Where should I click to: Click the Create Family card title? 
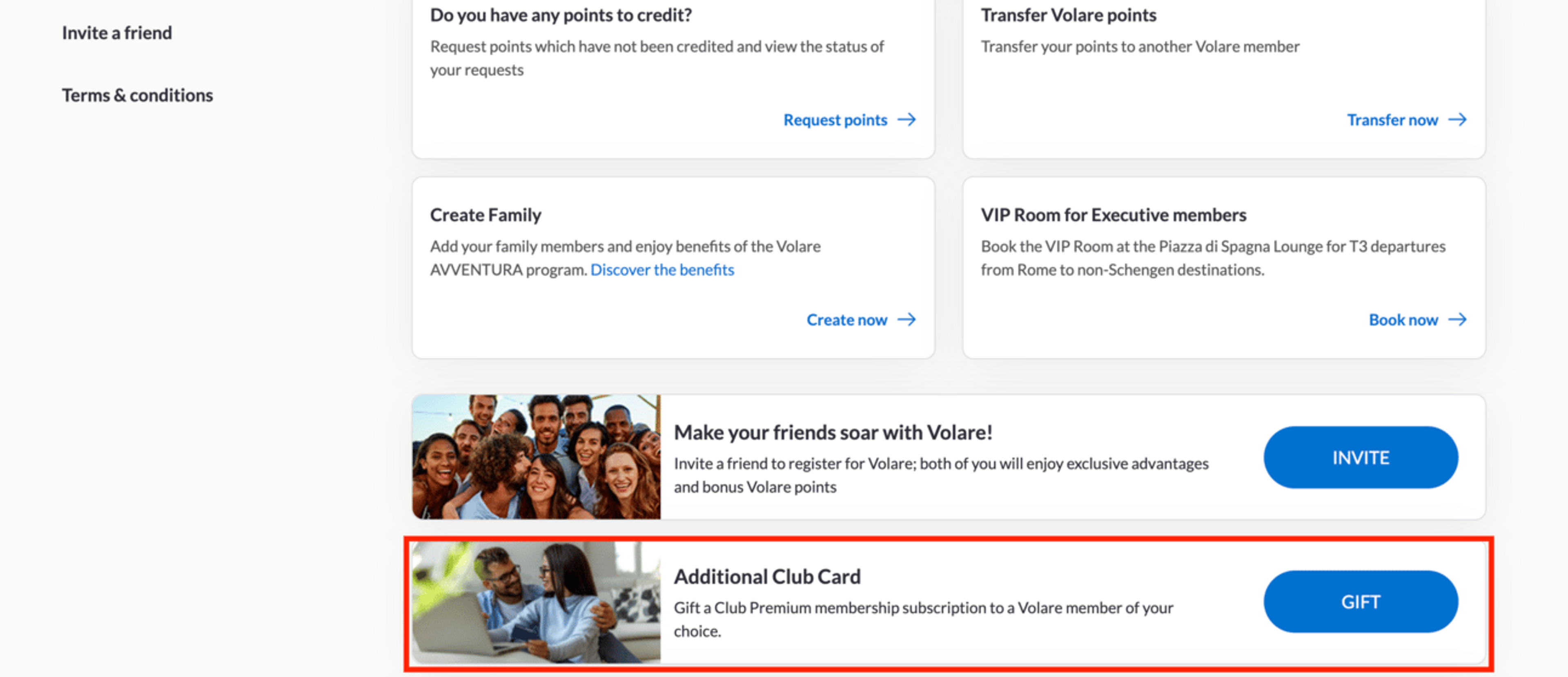tap(485, 214)
